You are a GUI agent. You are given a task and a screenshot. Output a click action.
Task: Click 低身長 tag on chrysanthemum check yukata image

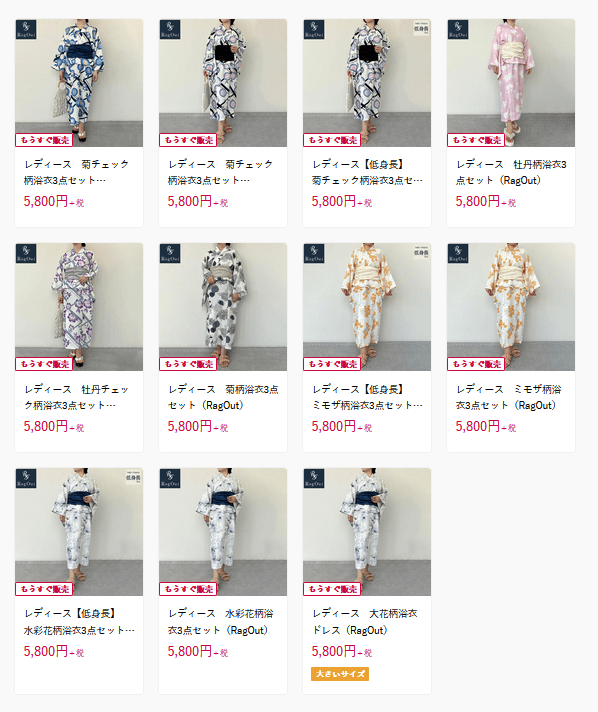(421, 28)
